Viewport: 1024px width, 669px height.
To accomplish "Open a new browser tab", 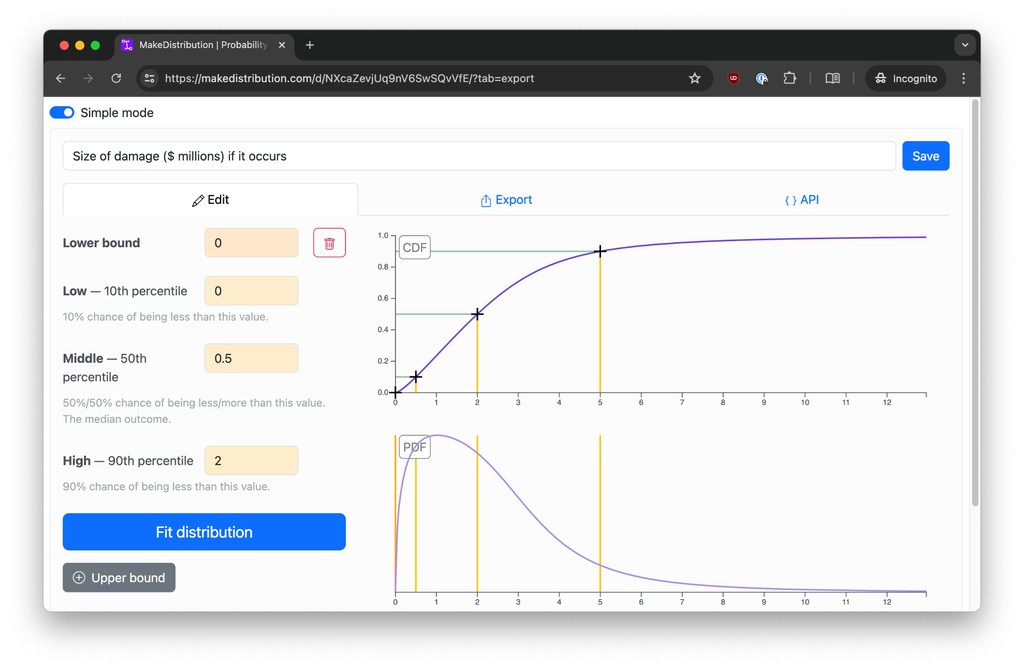I will (x=310, y=45).
